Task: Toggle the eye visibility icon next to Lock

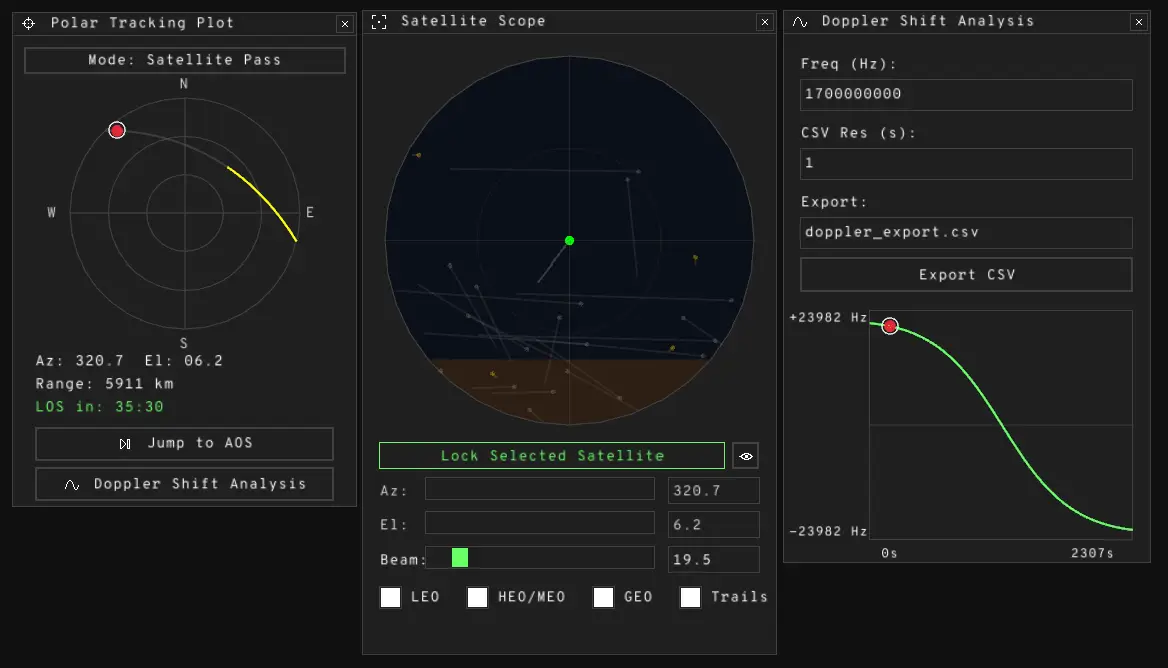Action: coord(745,456)
